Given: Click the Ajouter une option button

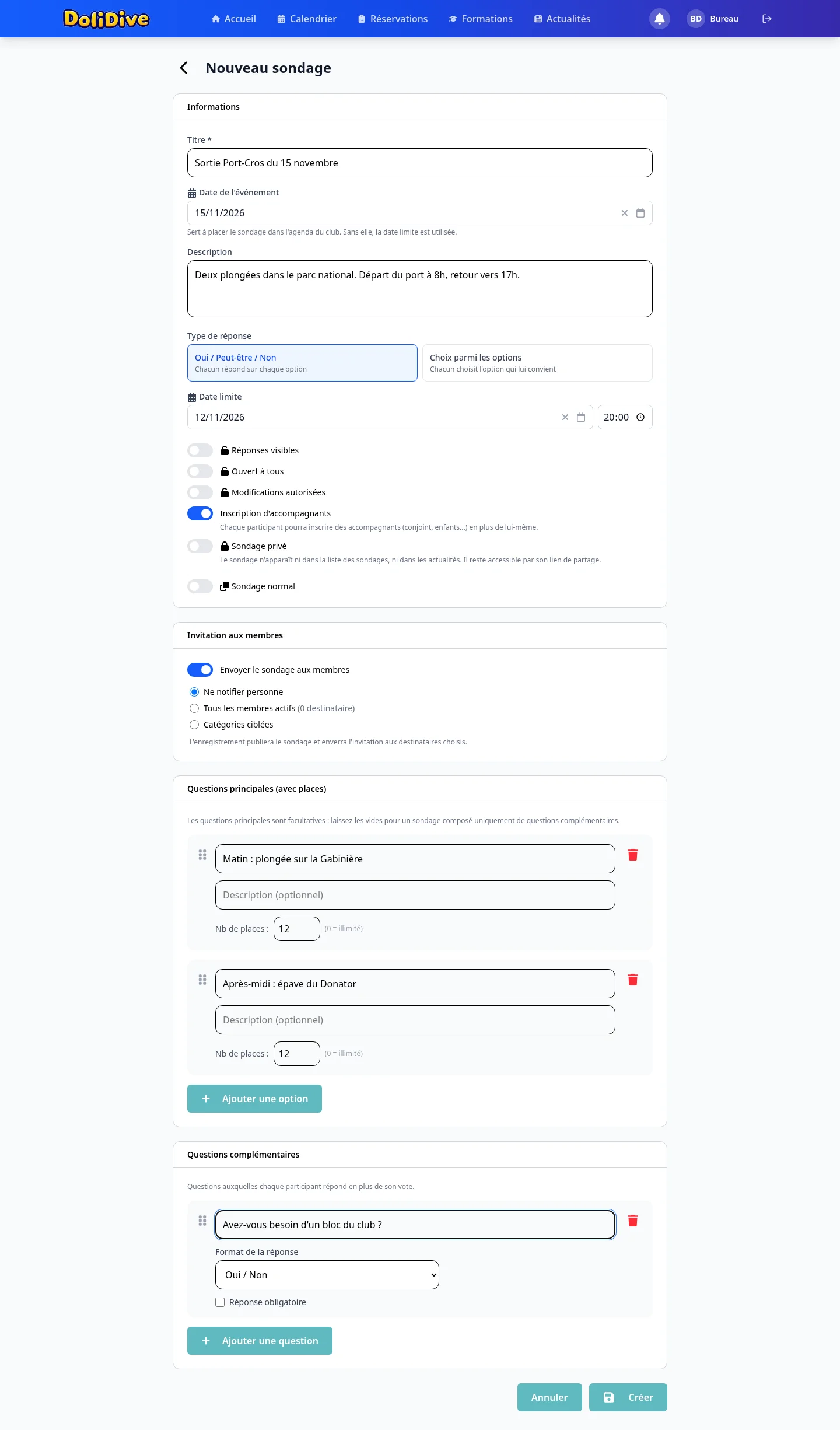Looking at the screenshot, I should click(x=254, y=1099).
